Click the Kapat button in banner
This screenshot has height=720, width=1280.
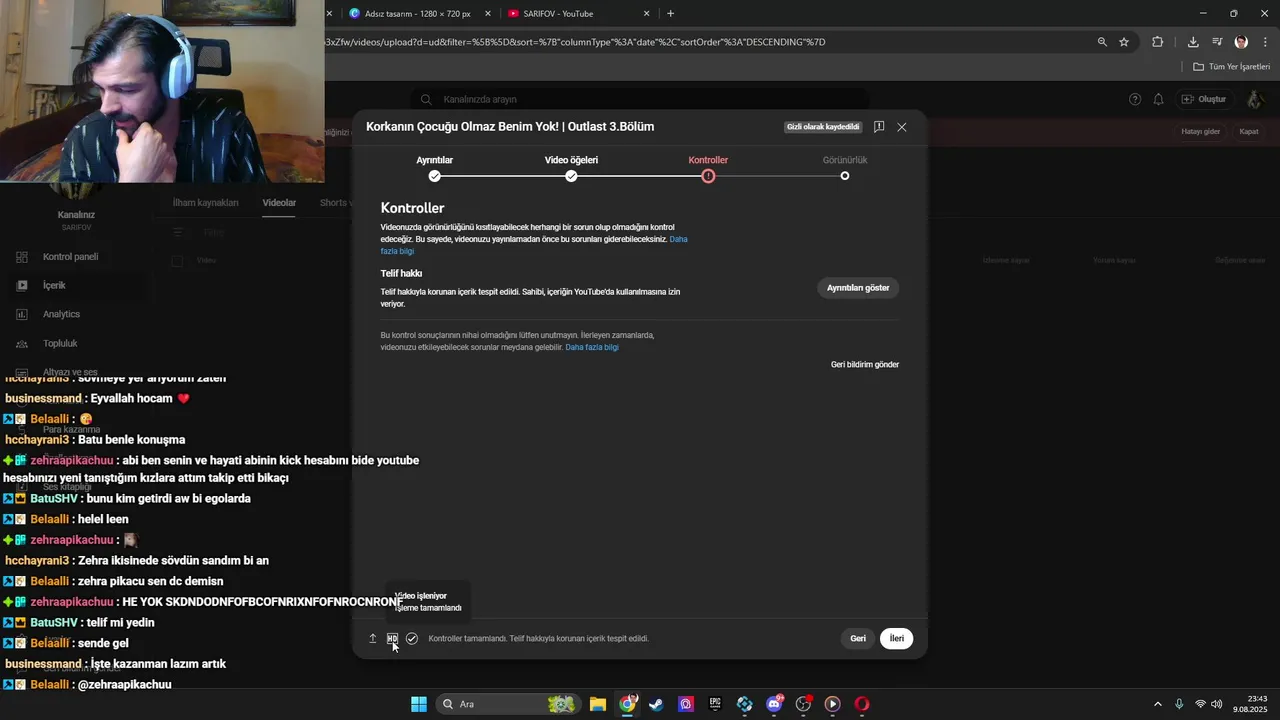click(1249, 132)
